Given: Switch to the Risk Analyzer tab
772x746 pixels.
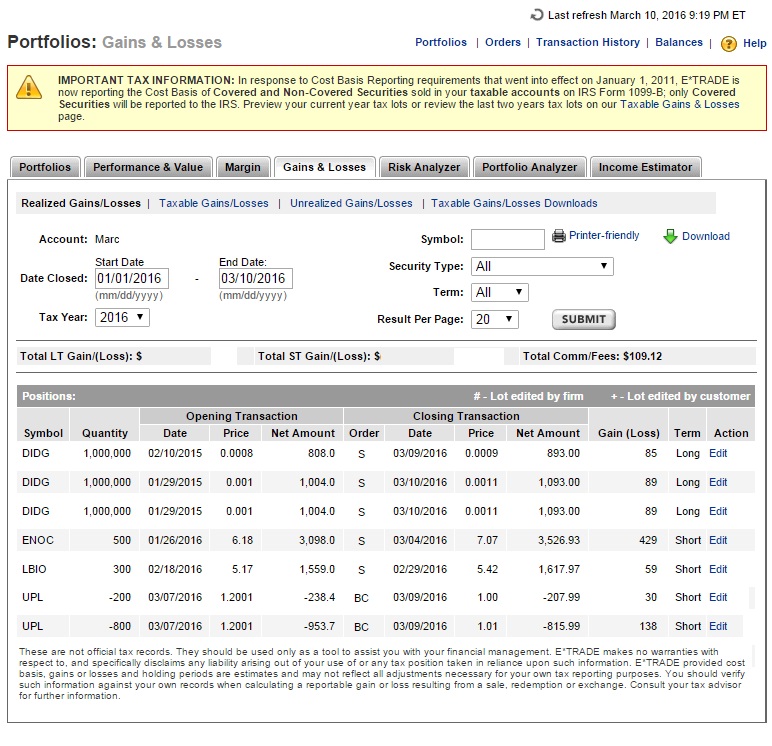Looking at the screenshot, I should pos(424,167).
